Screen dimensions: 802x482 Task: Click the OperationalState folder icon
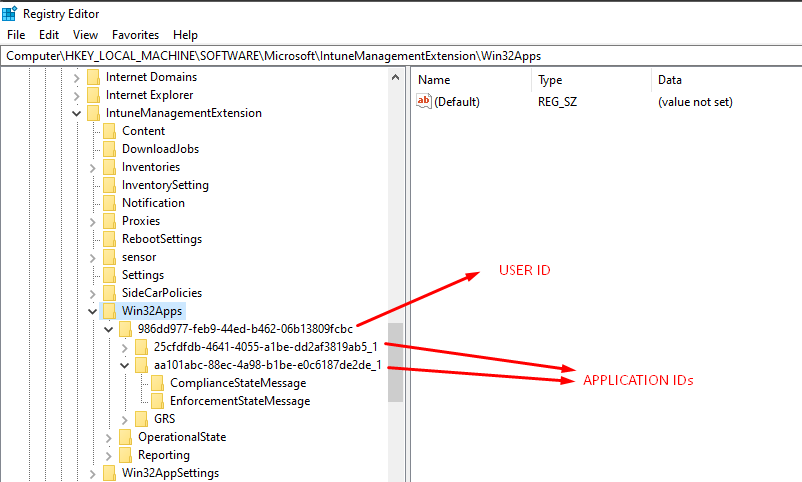(125, 437)
